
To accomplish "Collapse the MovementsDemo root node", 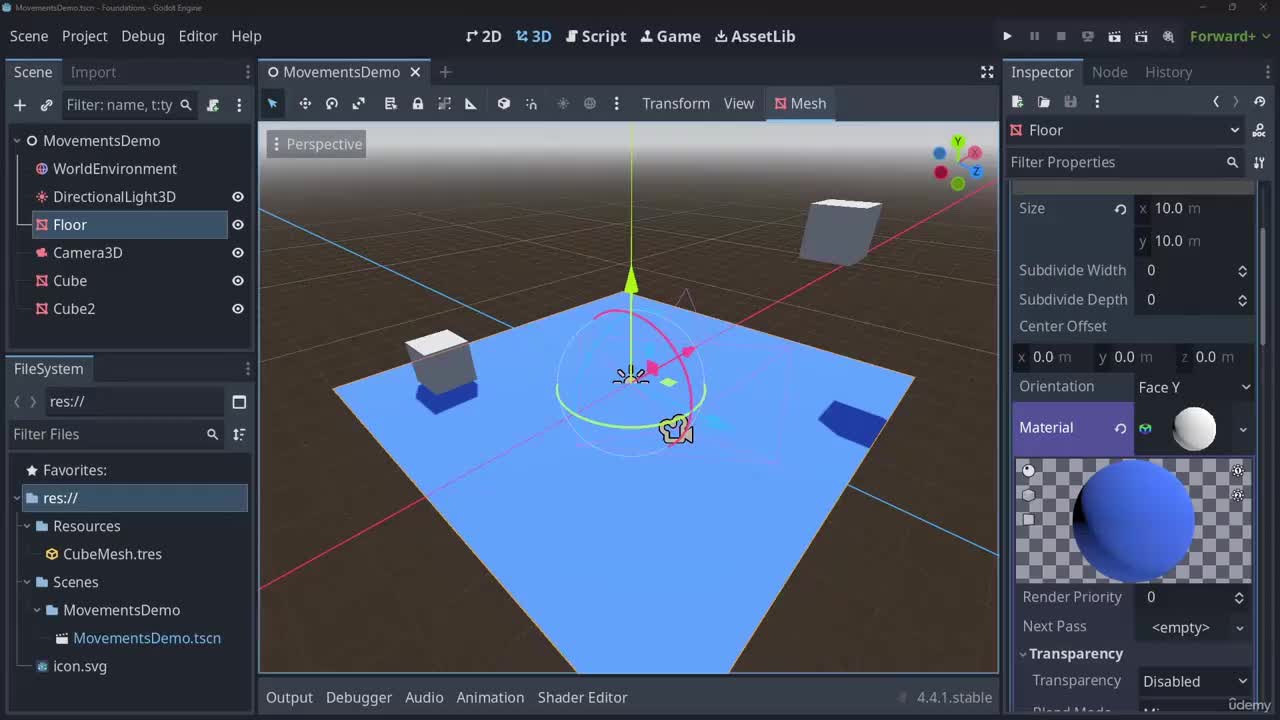I will (17, 141).
